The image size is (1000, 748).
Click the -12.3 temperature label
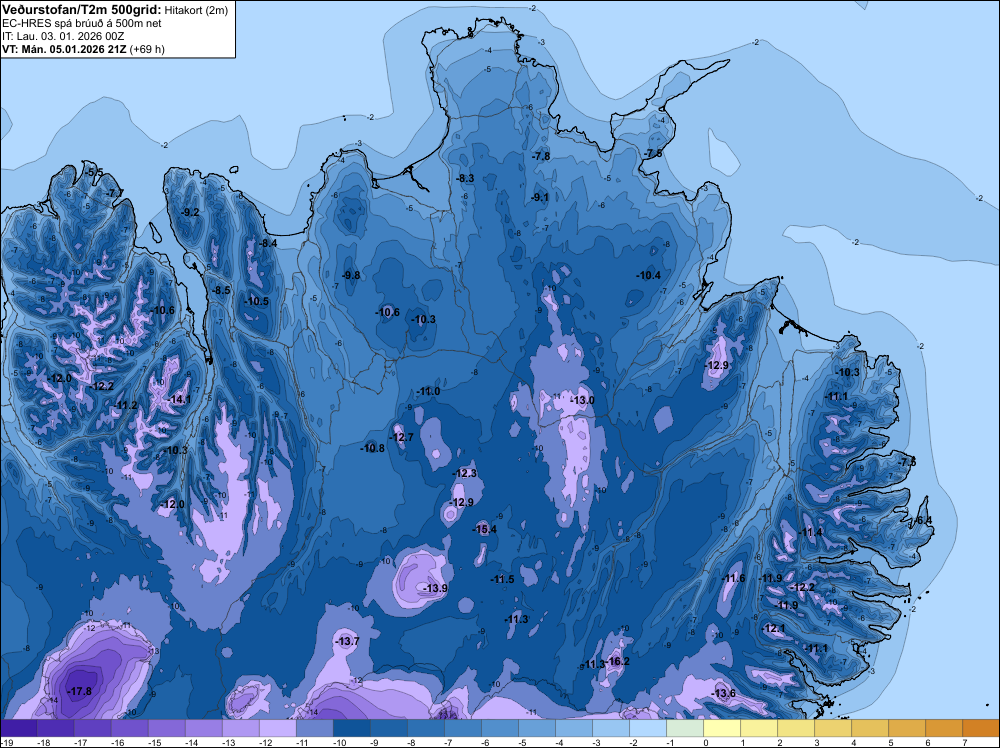click(464, 473)
